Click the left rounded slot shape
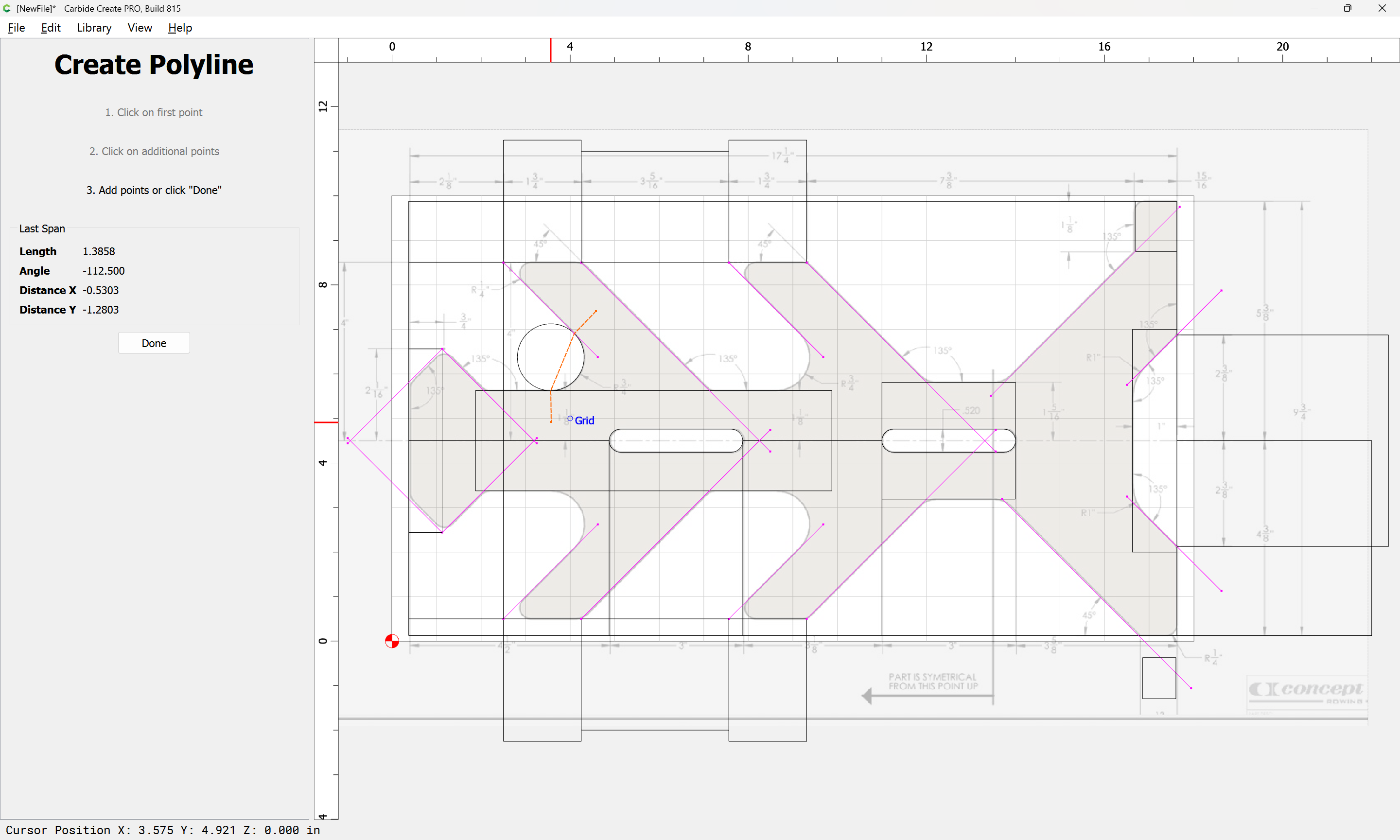Image resolution: width=1400 pixels, height=840 pixels. click(x=676, y=440)
